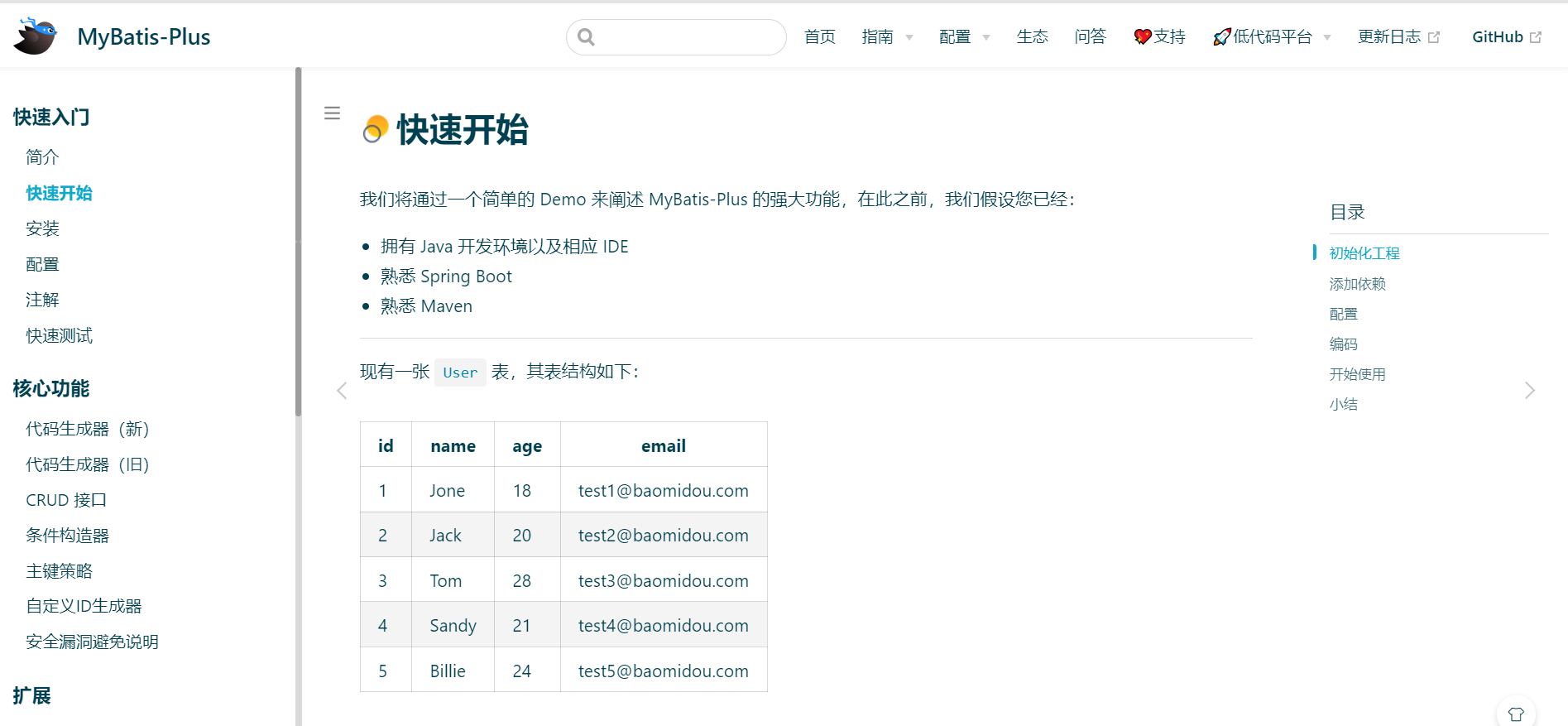Viewport: 1568px width, 726px height.
Task: Open 快速测试 in the sidebar
Action: (x=60, y=335)
